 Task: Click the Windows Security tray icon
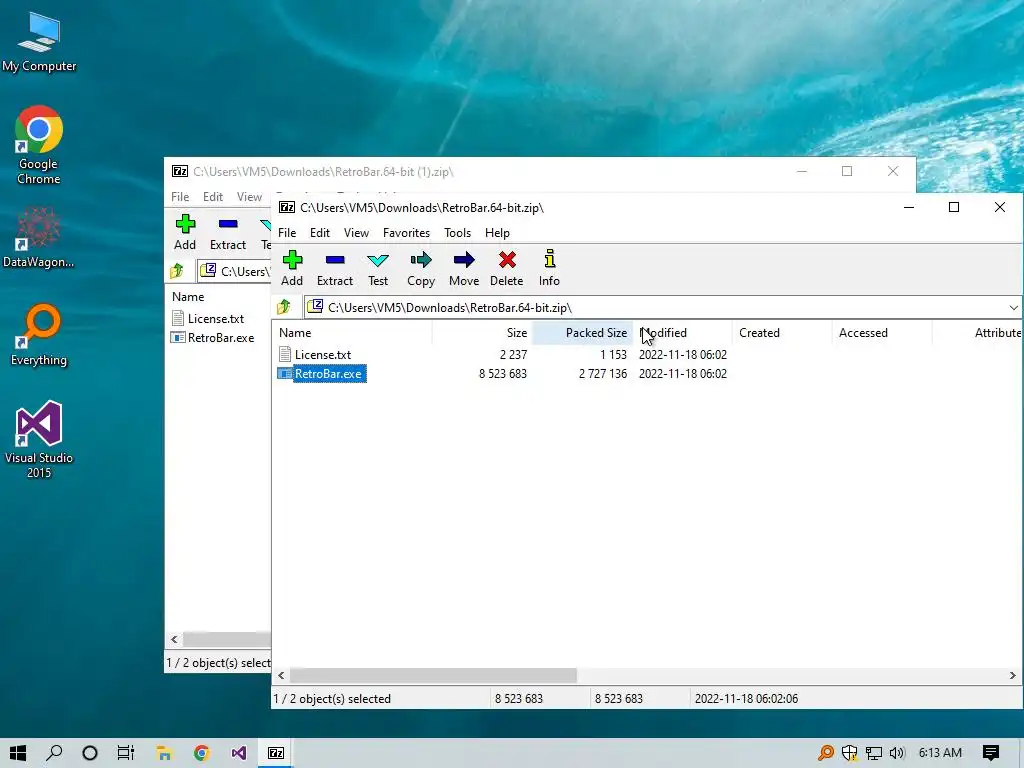[x=849, y=753]
